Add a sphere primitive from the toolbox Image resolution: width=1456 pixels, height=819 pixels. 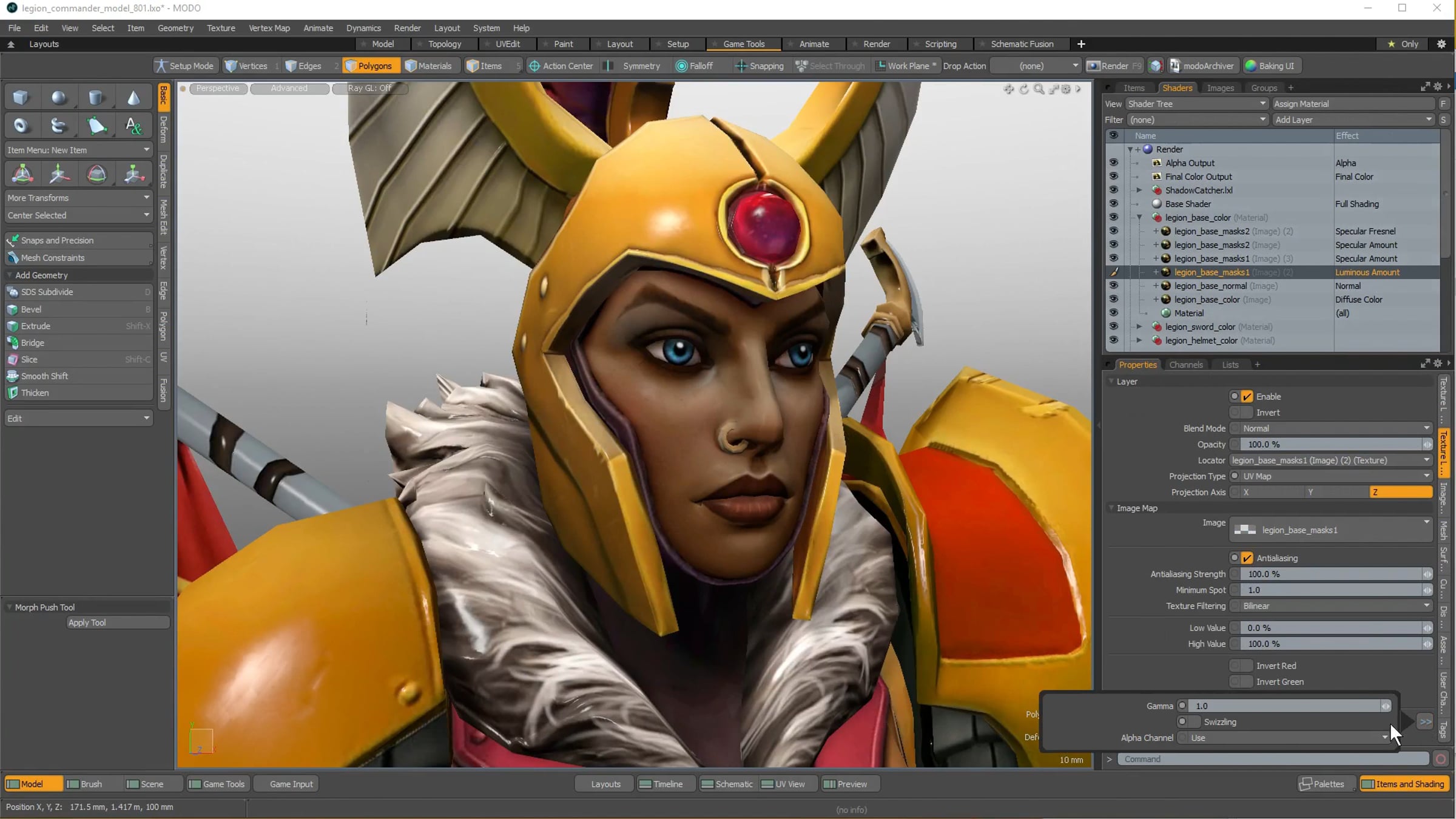coord(58,98)
